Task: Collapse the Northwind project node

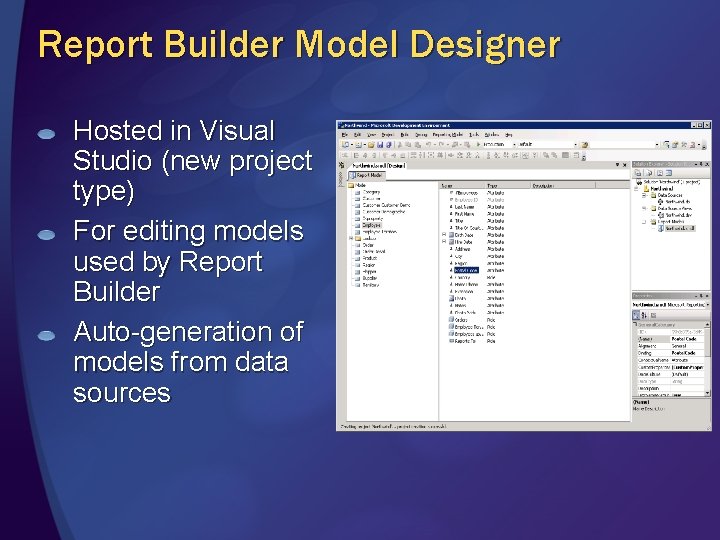Action: coord(636,189)
